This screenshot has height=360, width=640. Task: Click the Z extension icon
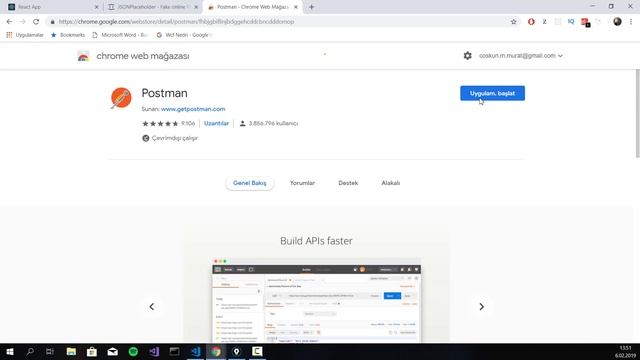pyautogui.click(x=544, y=22)
